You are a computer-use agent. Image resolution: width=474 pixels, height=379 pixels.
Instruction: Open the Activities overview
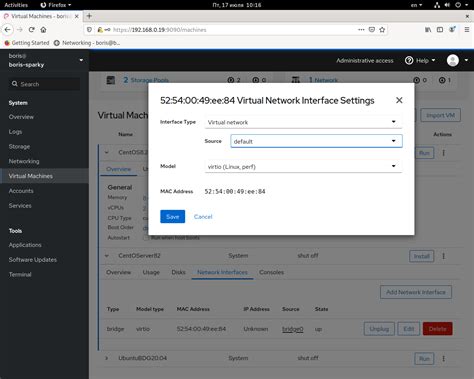click(16, 5)
